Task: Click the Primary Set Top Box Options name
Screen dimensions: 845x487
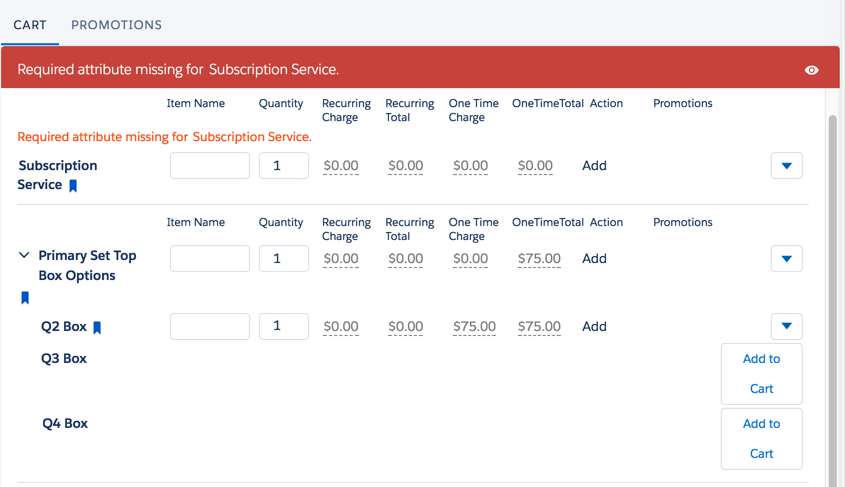Action: tap(87, 265)
